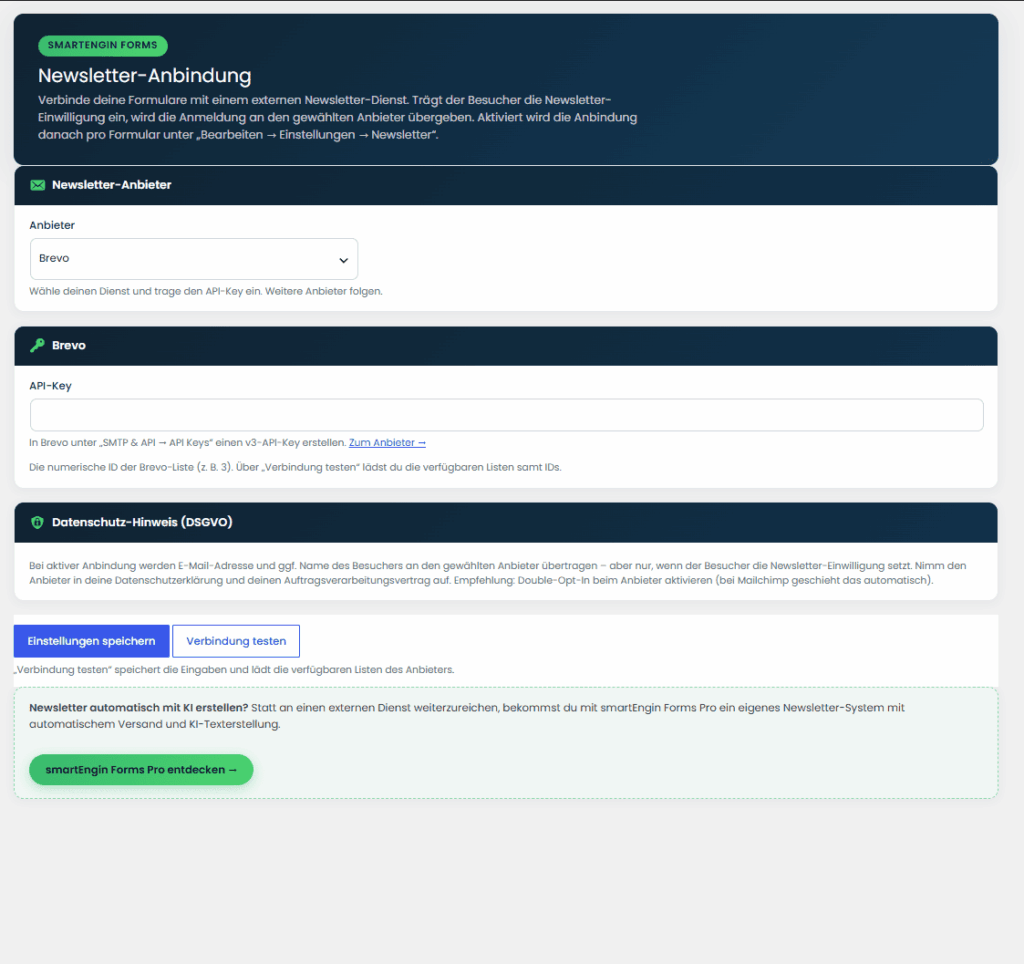Click the key icon in Brevo header
The height and width of the screenshot is (964, 1024).
tap(37, 345)
